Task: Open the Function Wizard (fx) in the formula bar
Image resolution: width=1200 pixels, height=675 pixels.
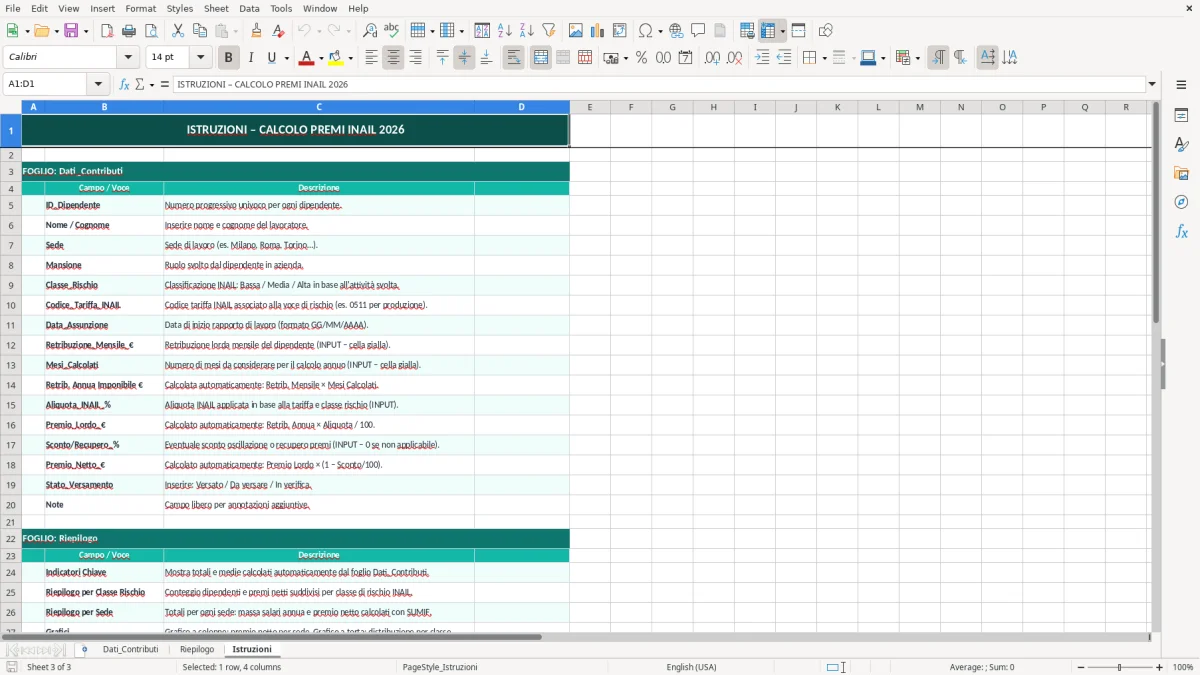Action: pyautogui.click(x=124, y=84)
